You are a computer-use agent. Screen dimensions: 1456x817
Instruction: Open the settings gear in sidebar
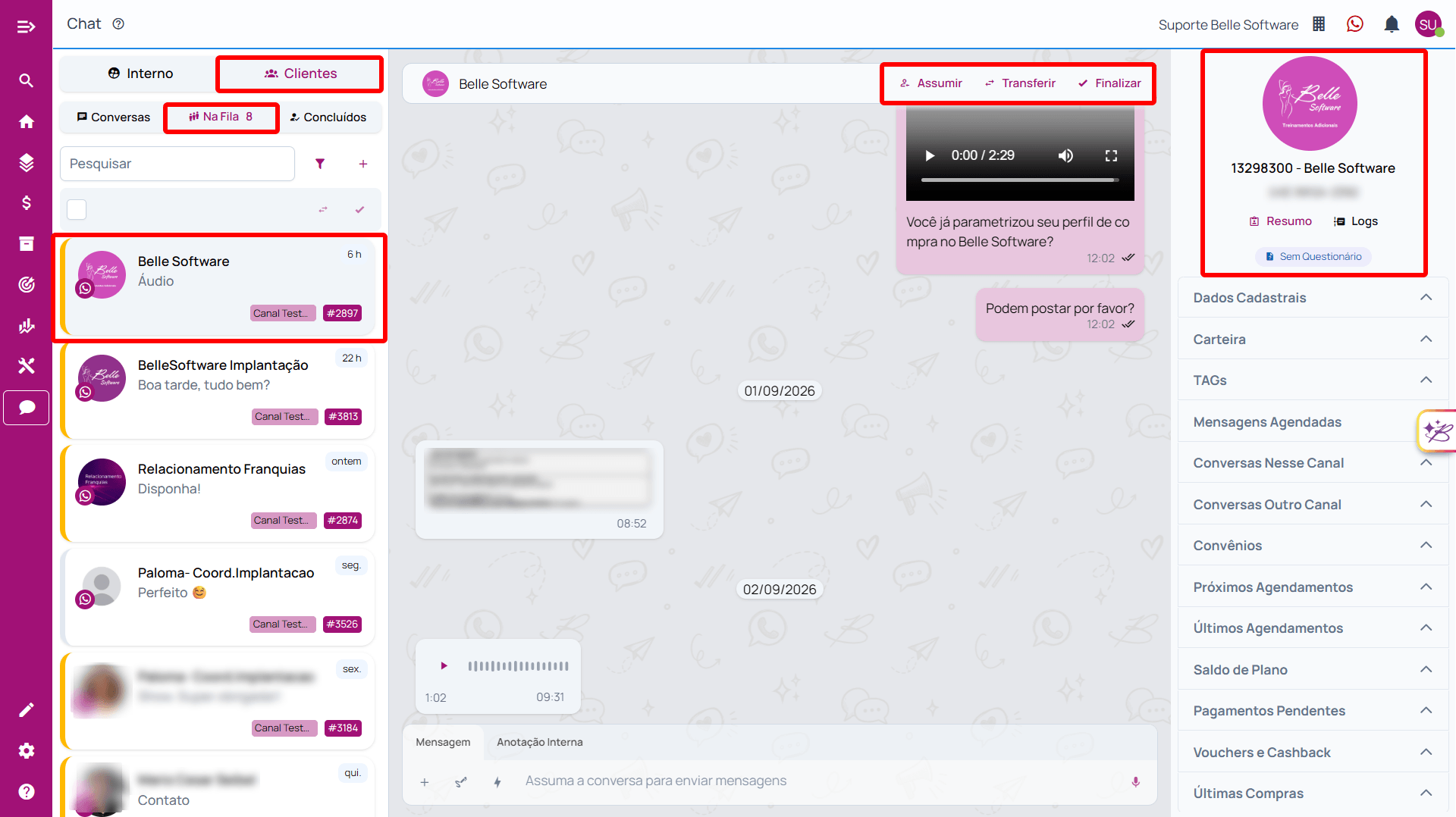[x=27, y=750]
